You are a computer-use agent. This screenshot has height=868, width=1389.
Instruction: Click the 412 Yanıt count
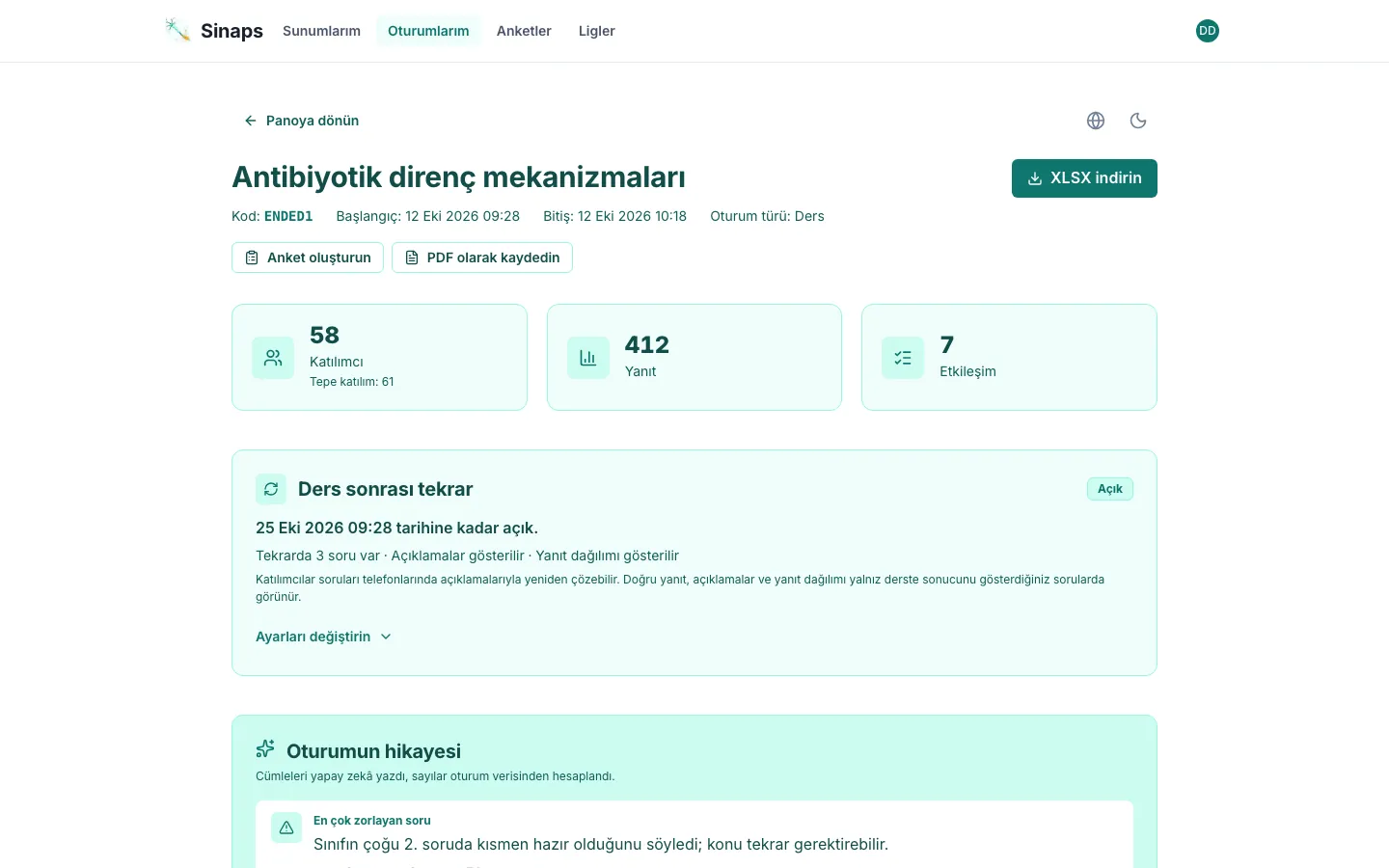pyautogui.click(x=646, y=344)
